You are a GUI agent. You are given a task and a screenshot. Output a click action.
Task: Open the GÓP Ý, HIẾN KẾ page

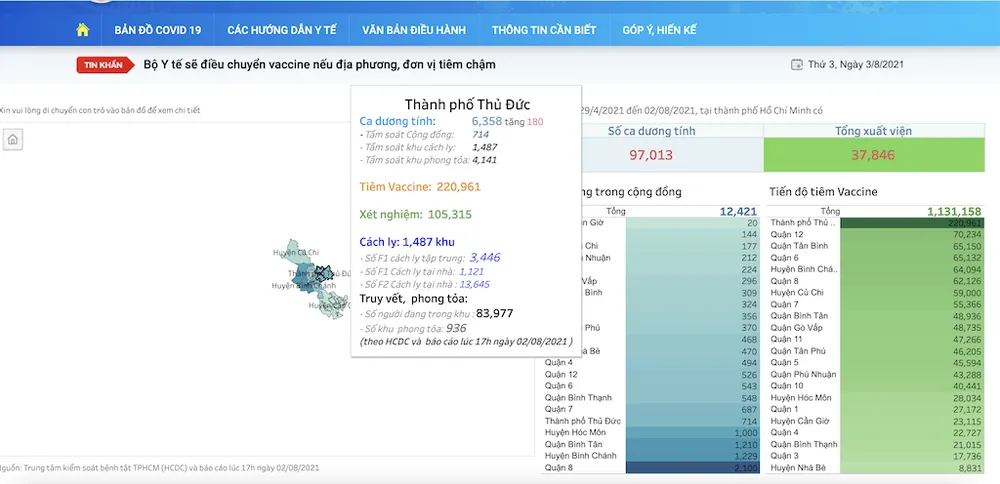coord(659,30)
